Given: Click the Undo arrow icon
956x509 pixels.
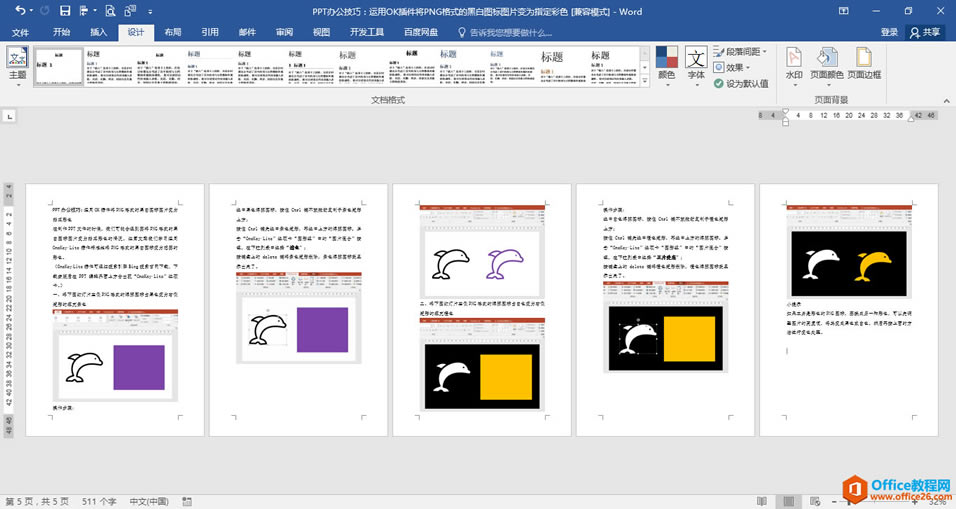Looking at the screenshot, I should click(x=20, y=10).
